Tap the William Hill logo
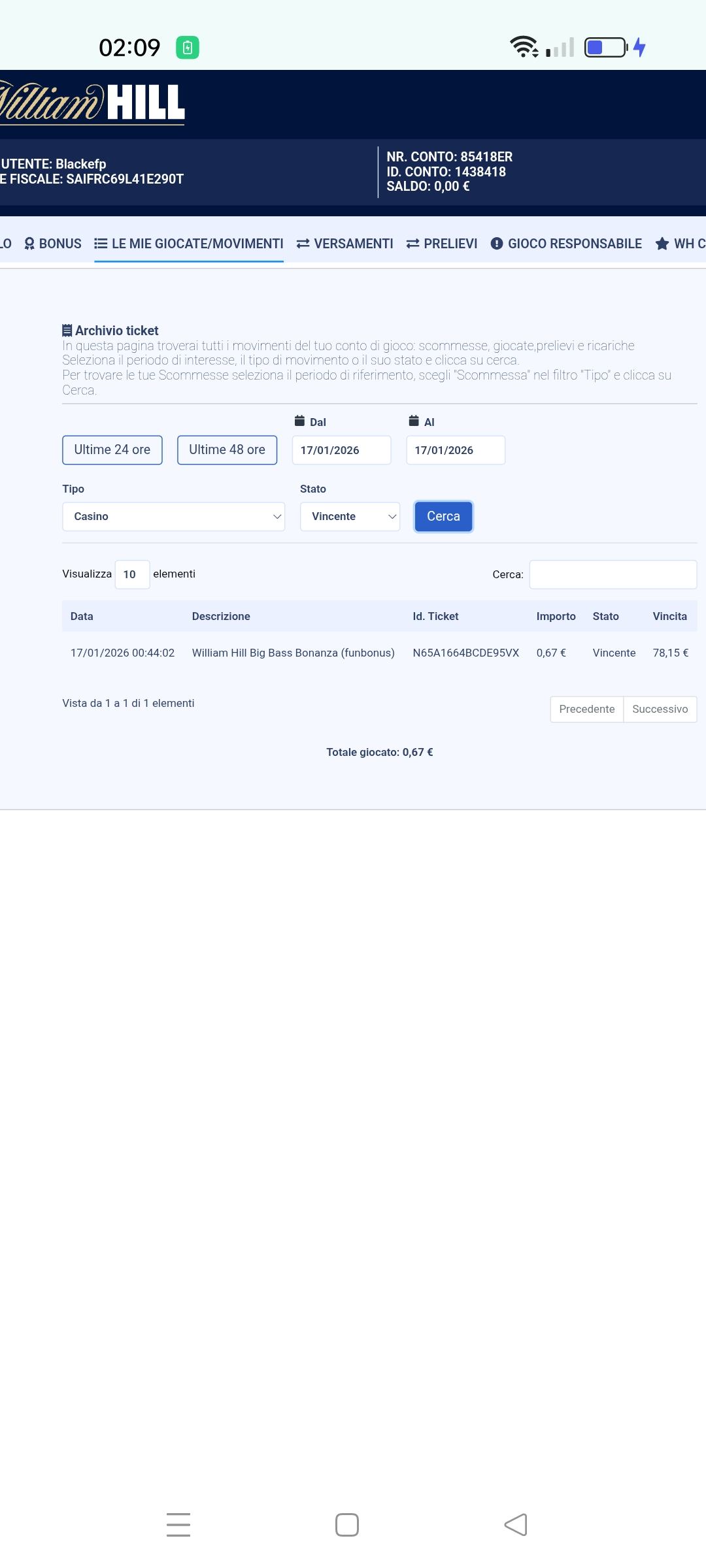Screen dimensions: 706x1568 pyautogui.click(x=92, y=103)
